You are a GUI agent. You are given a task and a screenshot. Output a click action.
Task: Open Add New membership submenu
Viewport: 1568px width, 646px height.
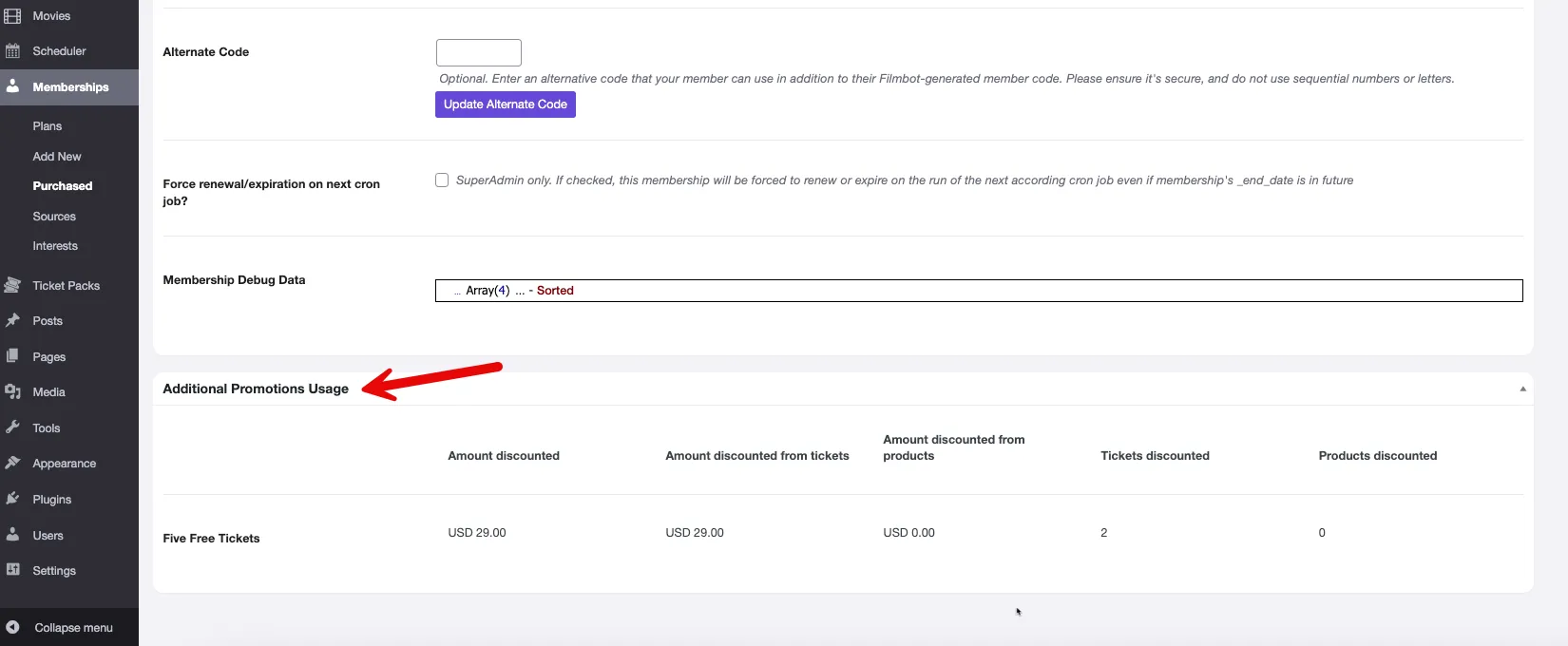pyautogui.click(x=57, y=157)
